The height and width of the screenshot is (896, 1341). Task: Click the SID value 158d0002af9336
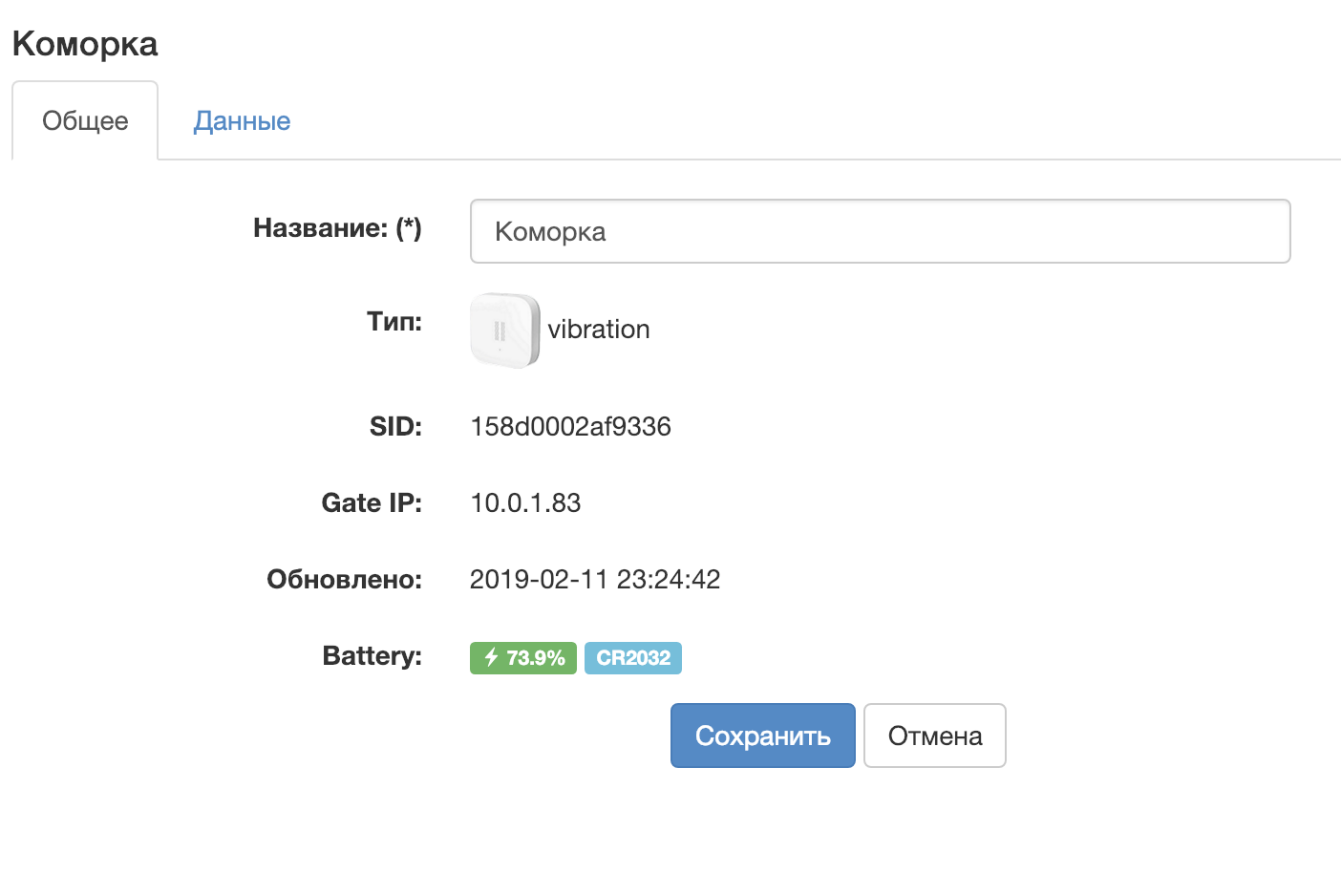[x=570, y=426]
